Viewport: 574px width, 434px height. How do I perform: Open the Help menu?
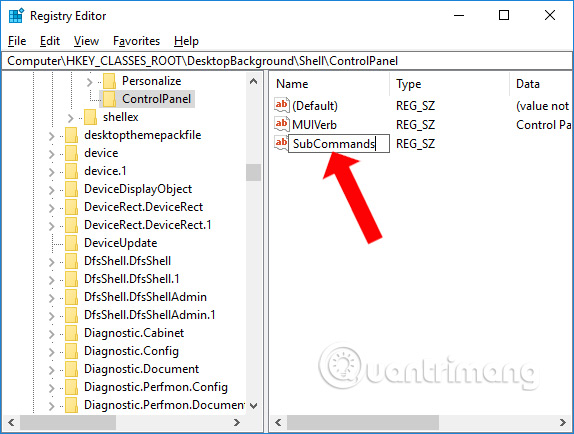(x=186, y=41)
